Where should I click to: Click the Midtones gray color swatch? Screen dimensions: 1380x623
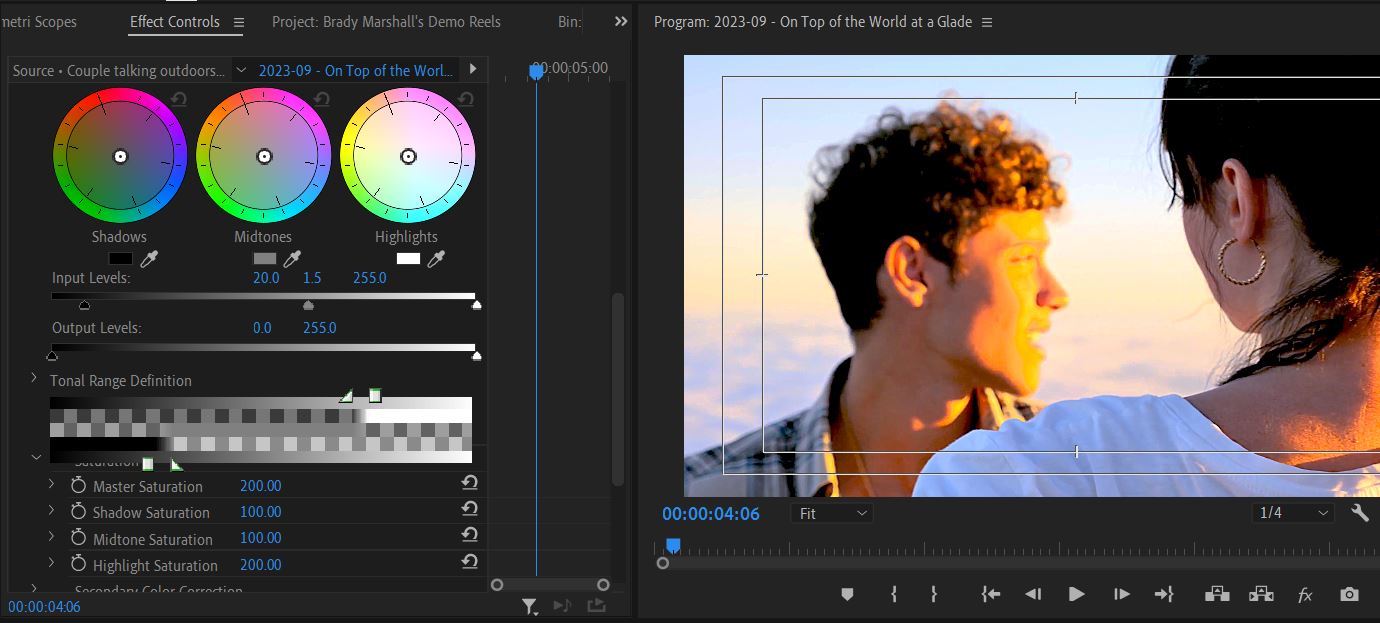click(x=265, y=258)
